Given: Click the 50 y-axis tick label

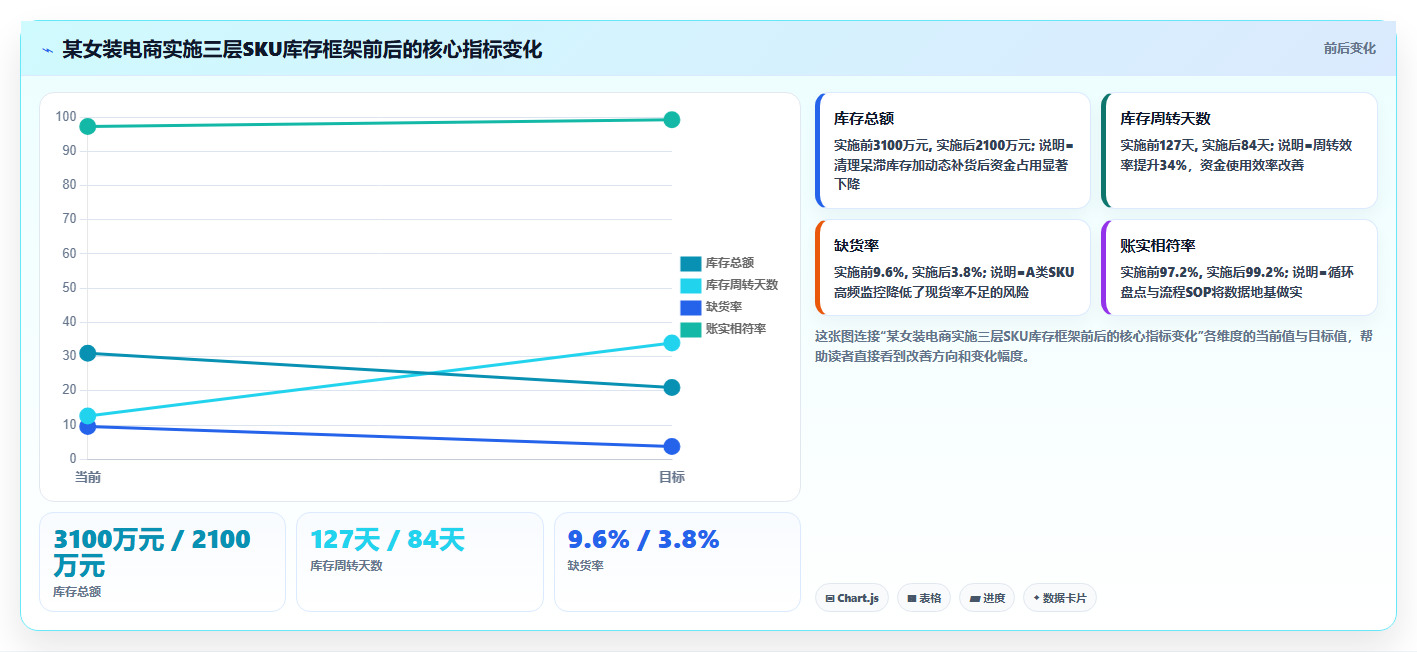Looking at the screenshot, I should pos(69,288).
